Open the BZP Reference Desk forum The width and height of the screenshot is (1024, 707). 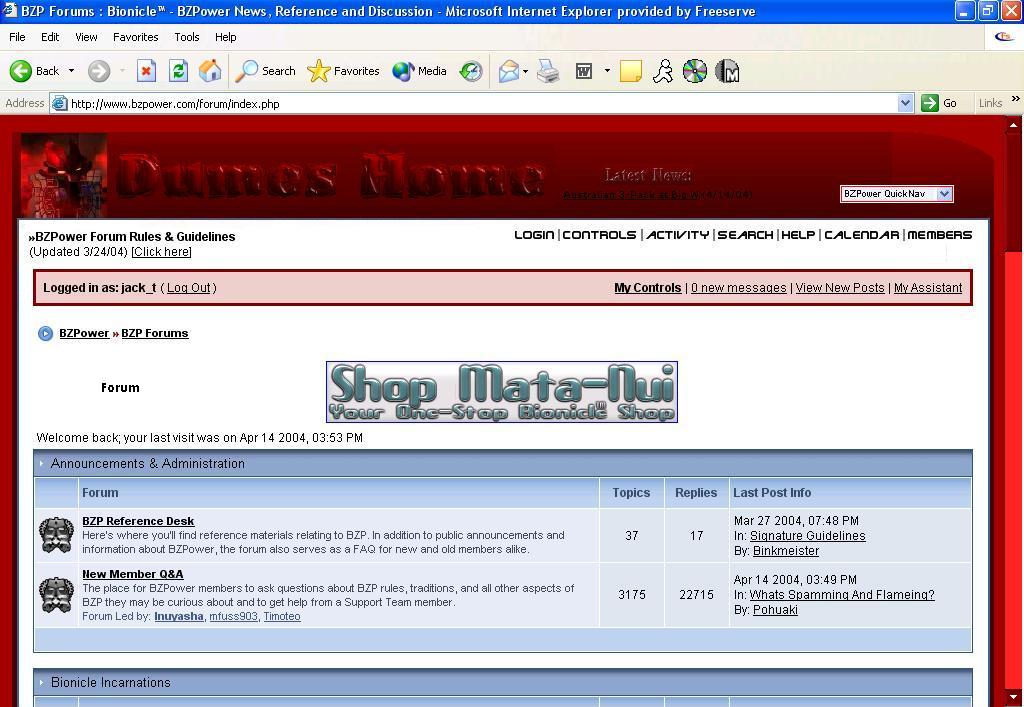[138, 521]
